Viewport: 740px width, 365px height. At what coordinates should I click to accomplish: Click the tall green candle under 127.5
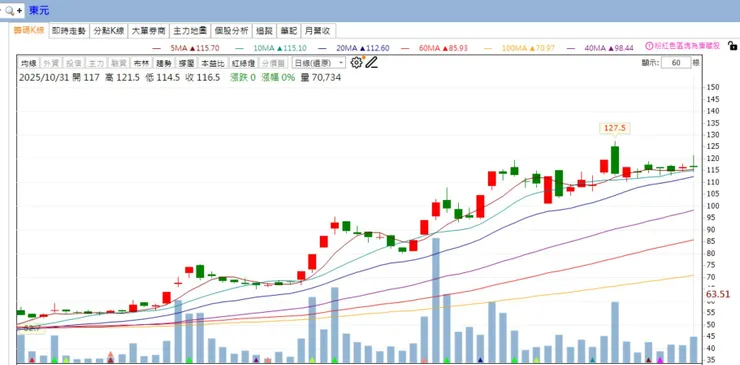[x=615, y=160]
